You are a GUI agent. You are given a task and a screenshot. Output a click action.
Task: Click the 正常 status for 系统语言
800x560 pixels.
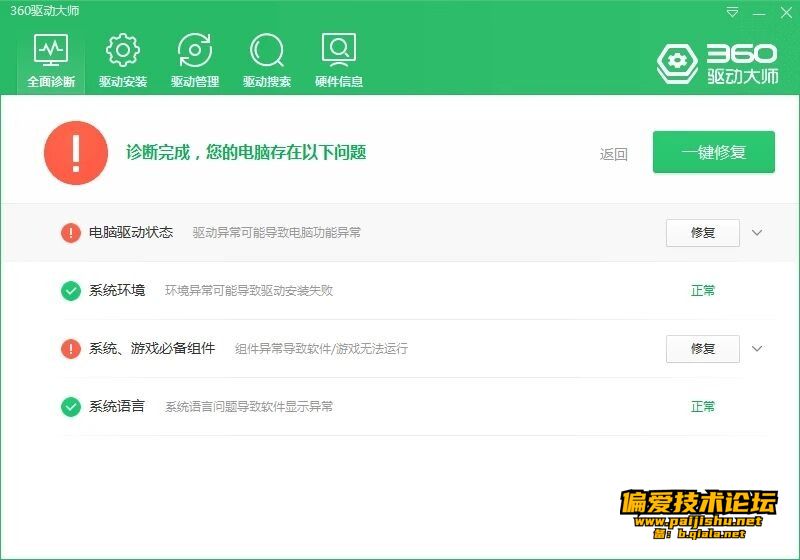(703, 406)
